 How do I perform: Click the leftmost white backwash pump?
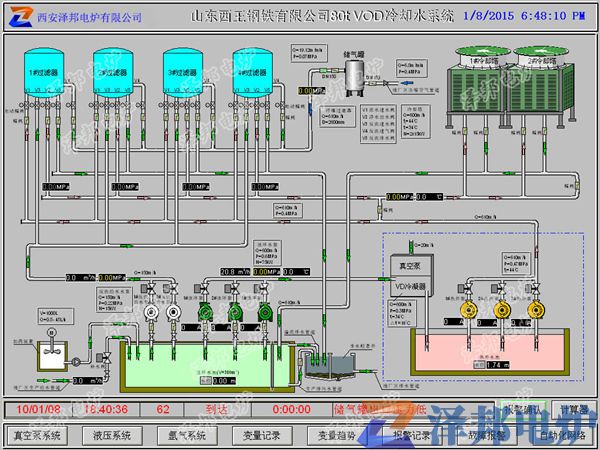pyautogui.click(x=150, y=312)
